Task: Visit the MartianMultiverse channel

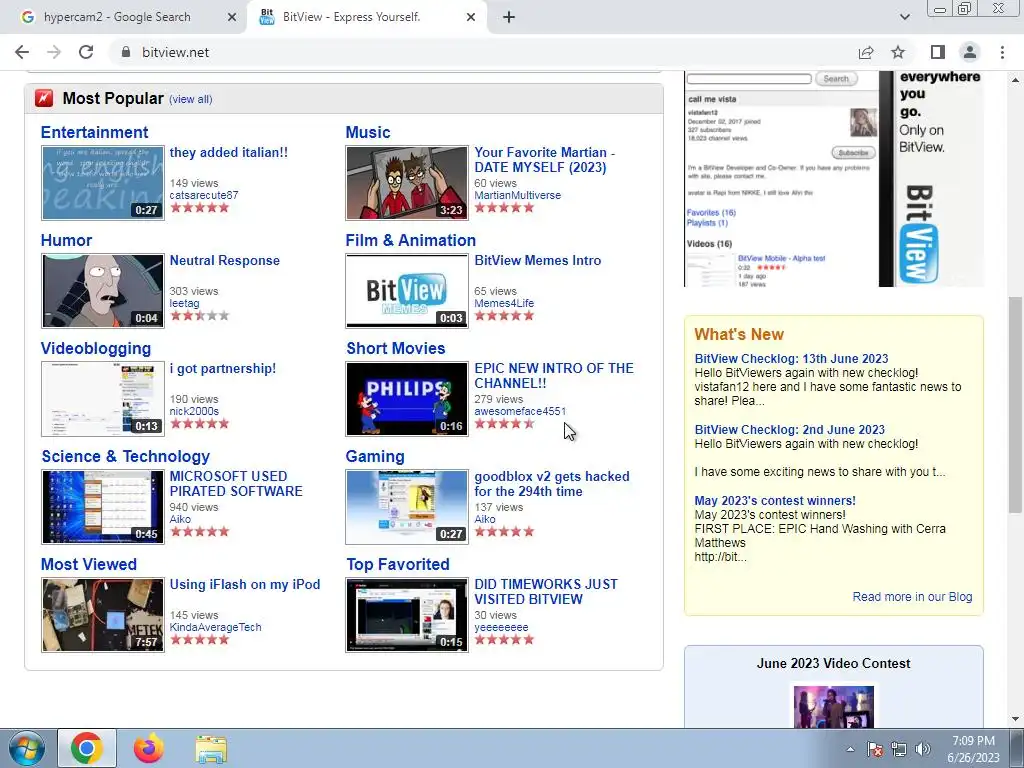Action: coord(517,195)
